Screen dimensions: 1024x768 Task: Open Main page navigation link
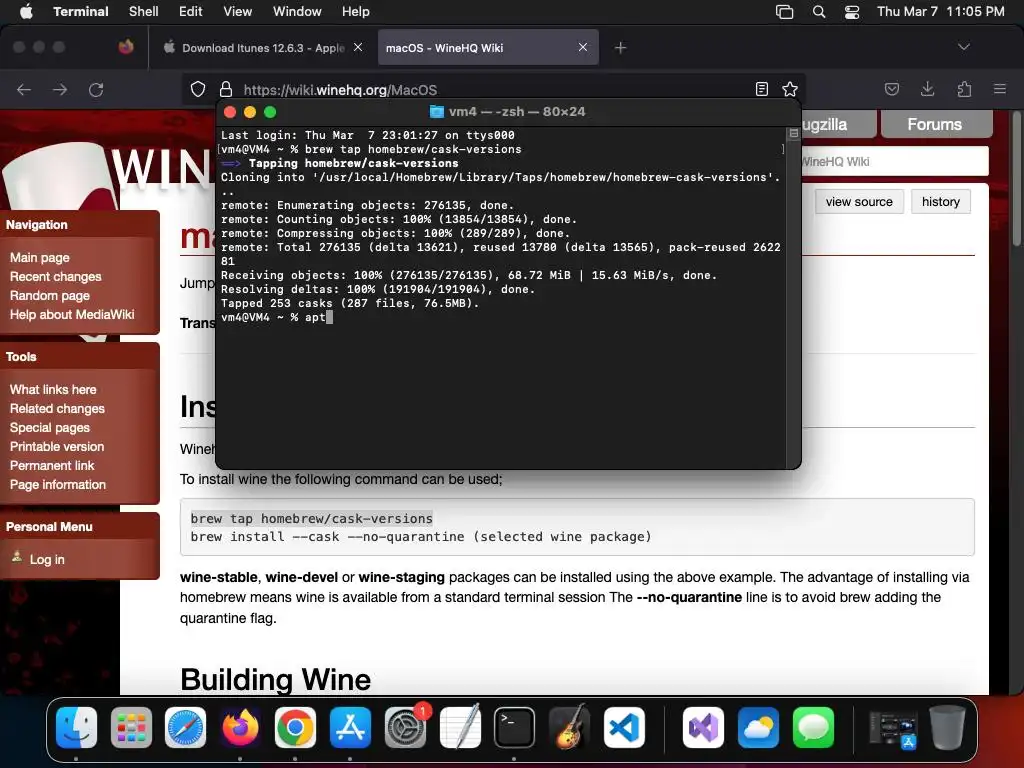(x=40, y=257)
